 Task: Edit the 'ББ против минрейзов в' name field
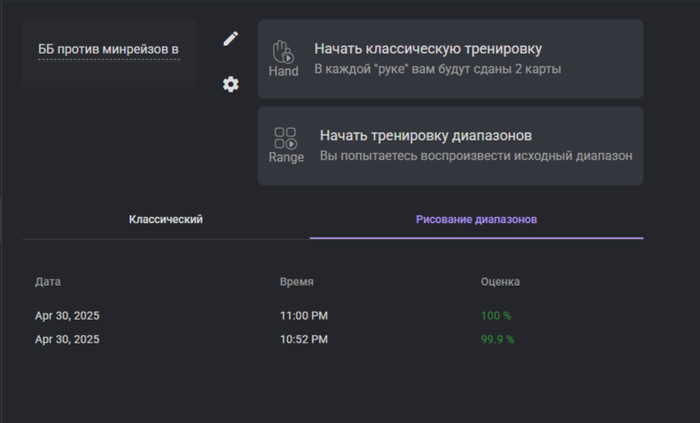[109, 50]
